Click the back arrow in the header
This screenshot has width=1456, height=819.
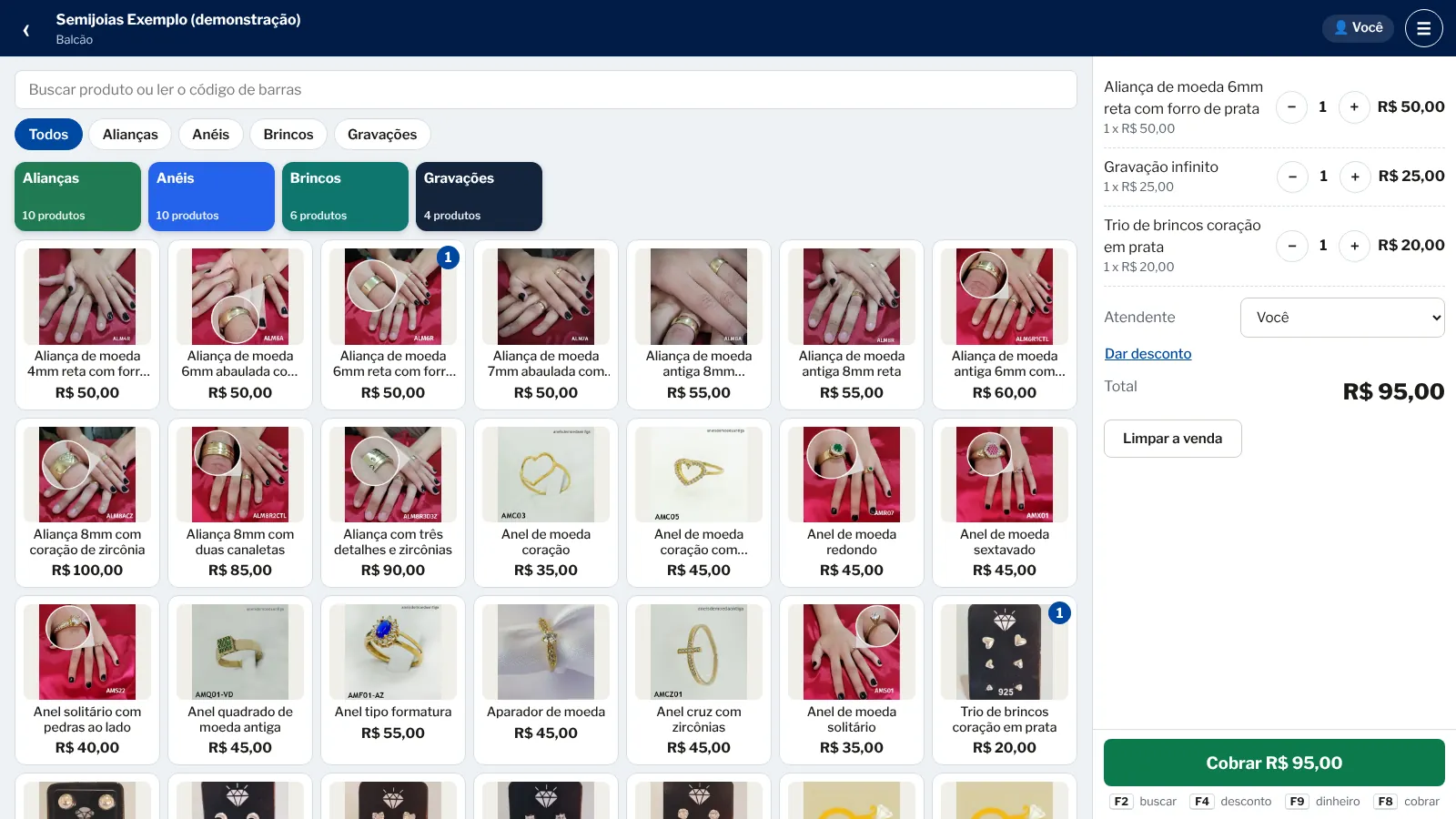click(26, 29)
